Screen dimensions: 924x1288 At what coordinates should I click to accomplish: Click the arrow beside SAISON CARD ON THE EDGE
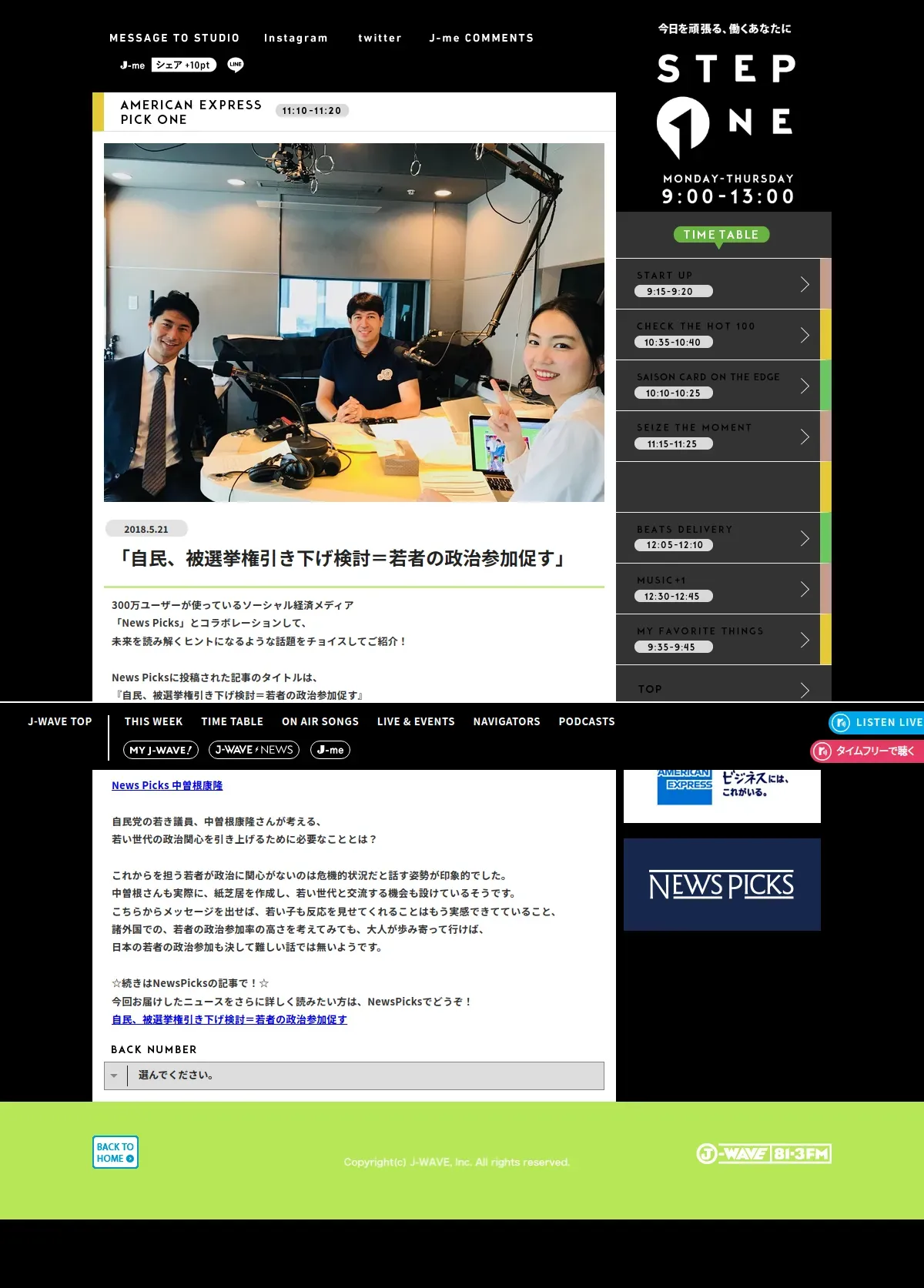point(805,386)
